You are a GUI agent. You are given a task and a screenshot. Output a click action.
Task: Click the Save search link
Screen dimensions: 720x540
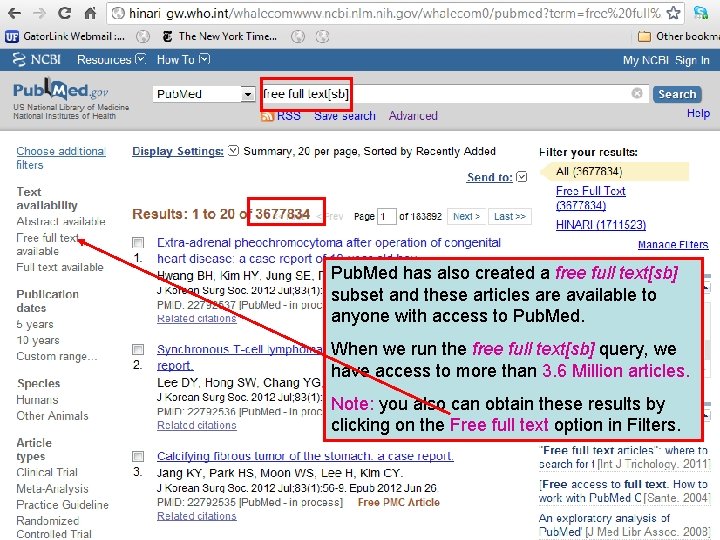click(x=345, y=116)
